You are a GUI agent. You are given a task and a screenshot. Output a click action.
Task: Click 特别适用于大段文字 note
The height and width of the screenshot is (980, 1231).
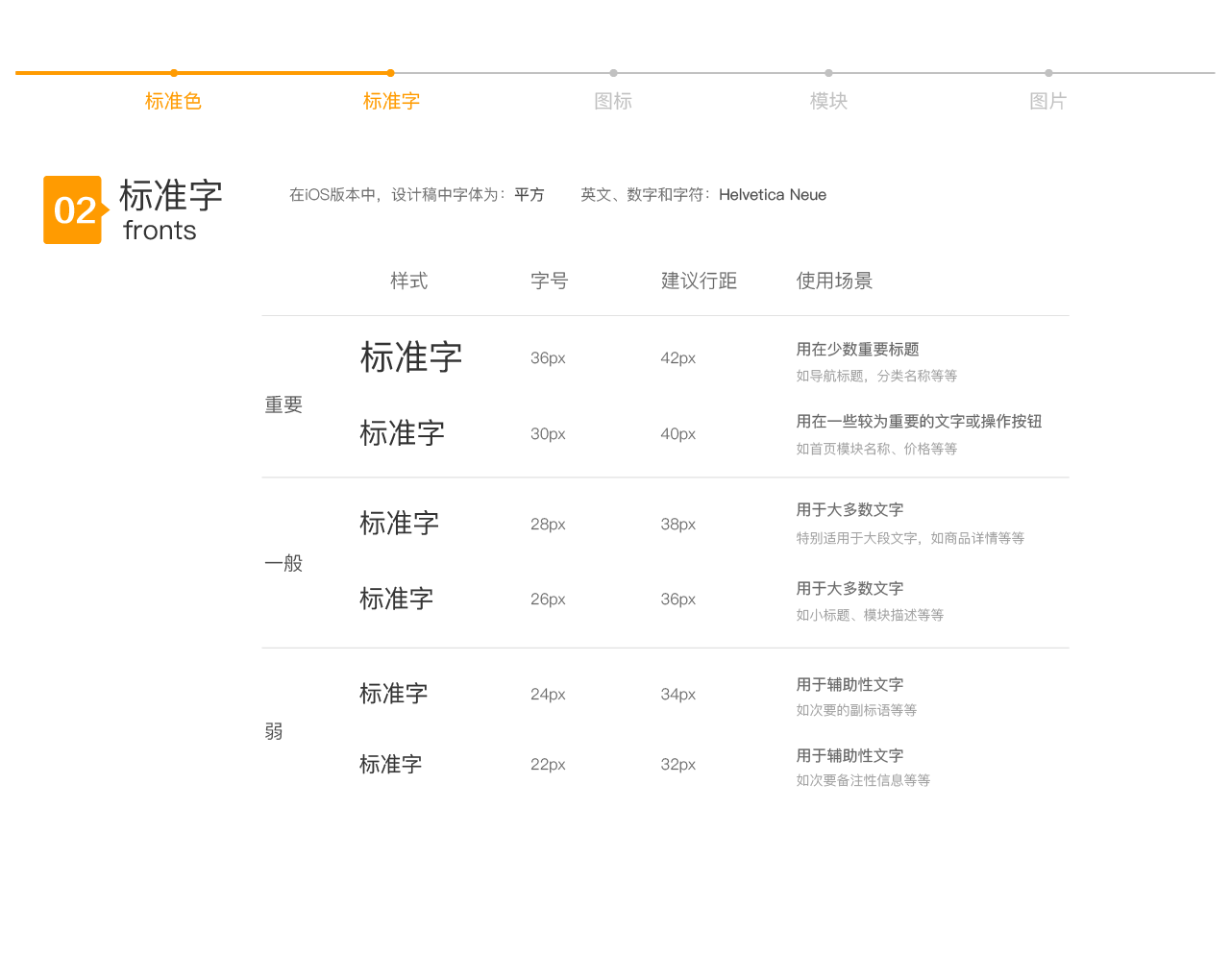[x=856, y=538]
